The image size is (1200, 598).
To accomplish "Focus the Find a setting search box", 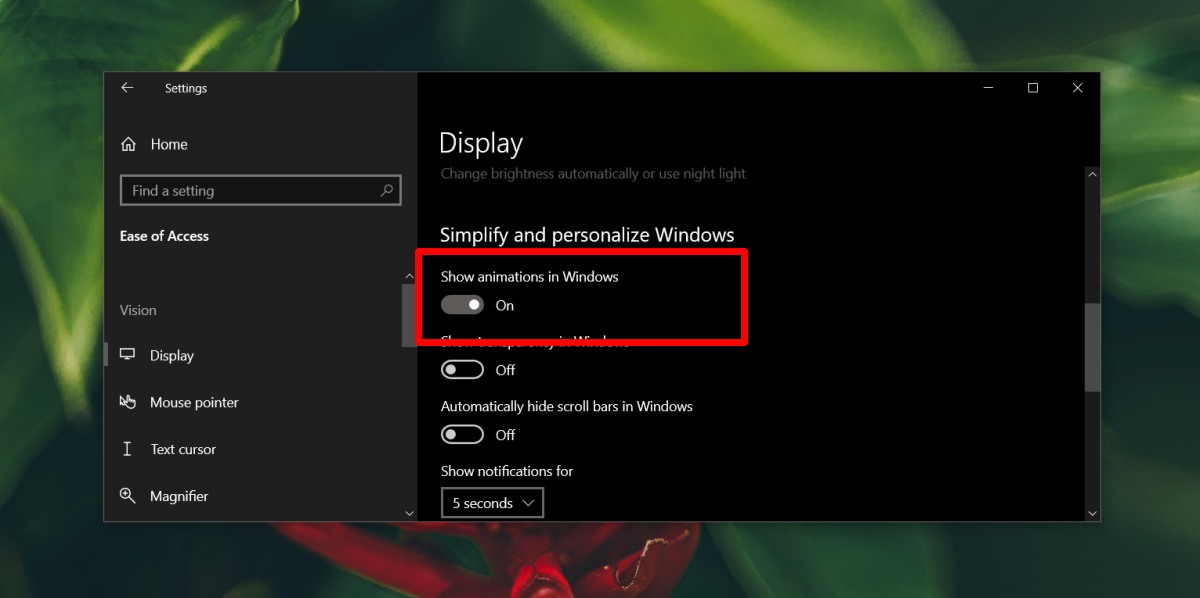I will pos(260,190).
